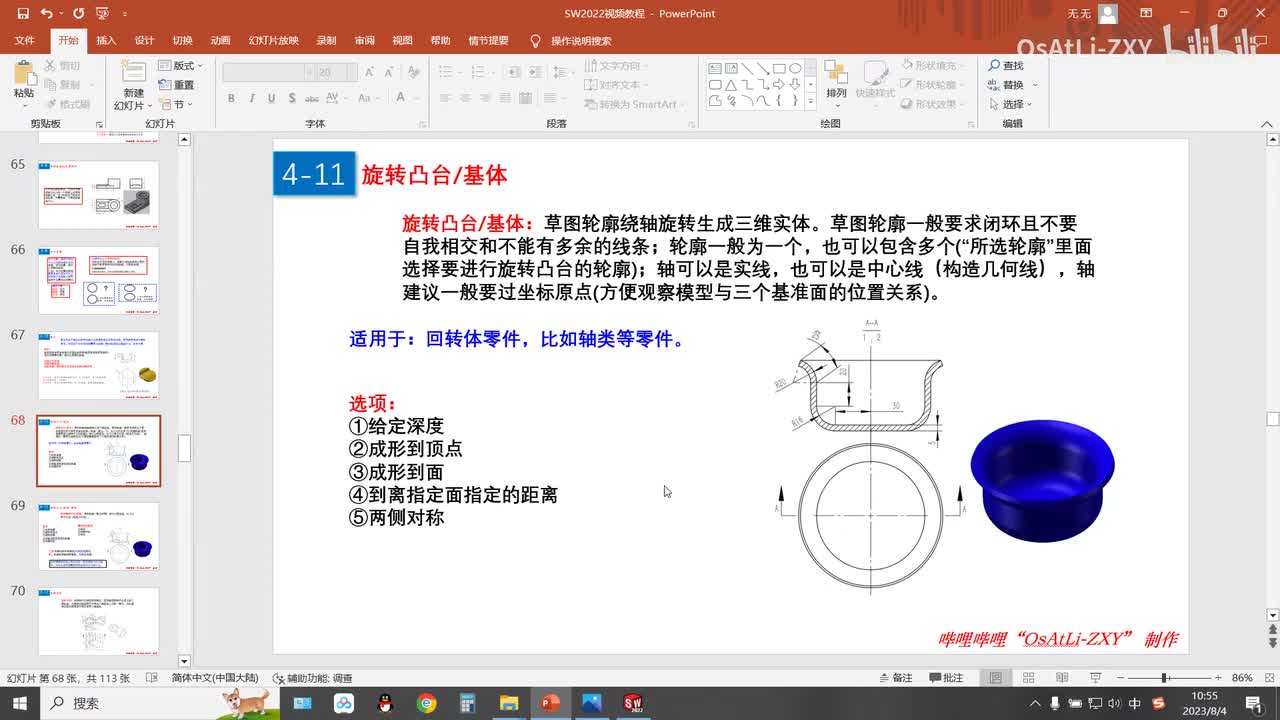Open 选择 selection dropdown
This screenshot has width=1280, height=720.
1011,104
